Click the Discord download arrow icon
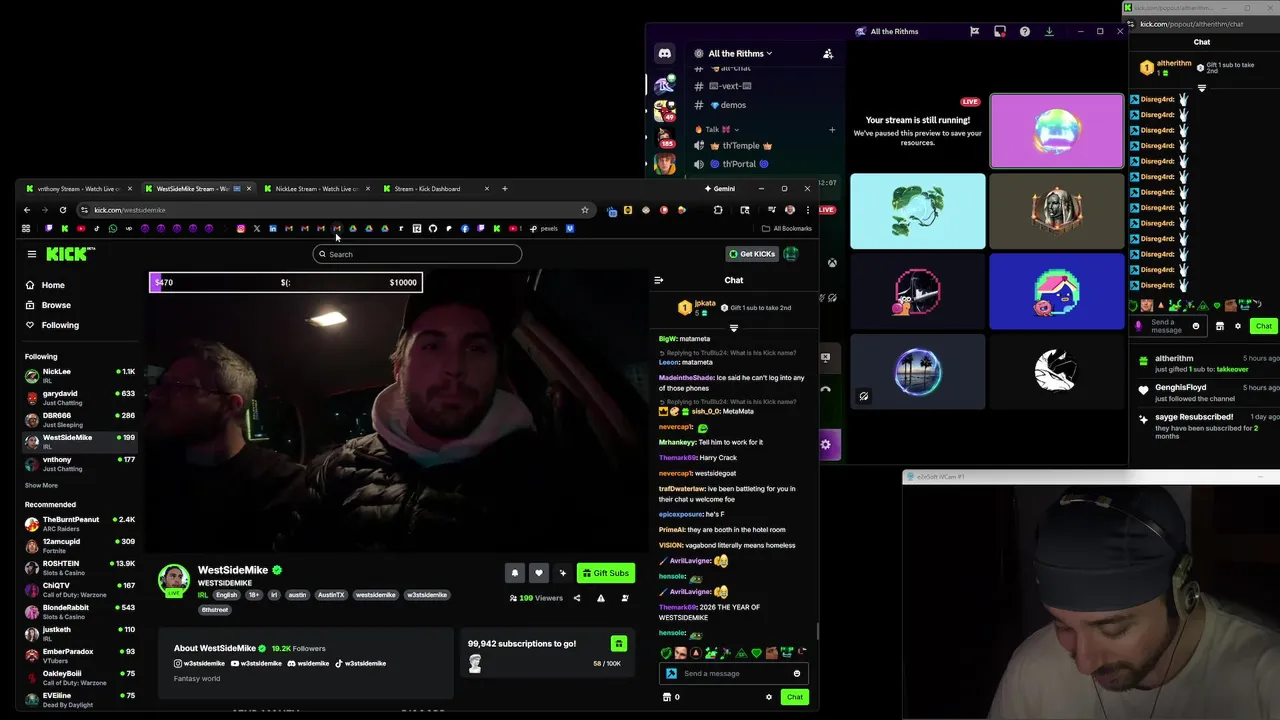The height and width of the screenshot is (720, 1280). [x=1049, y=31]
